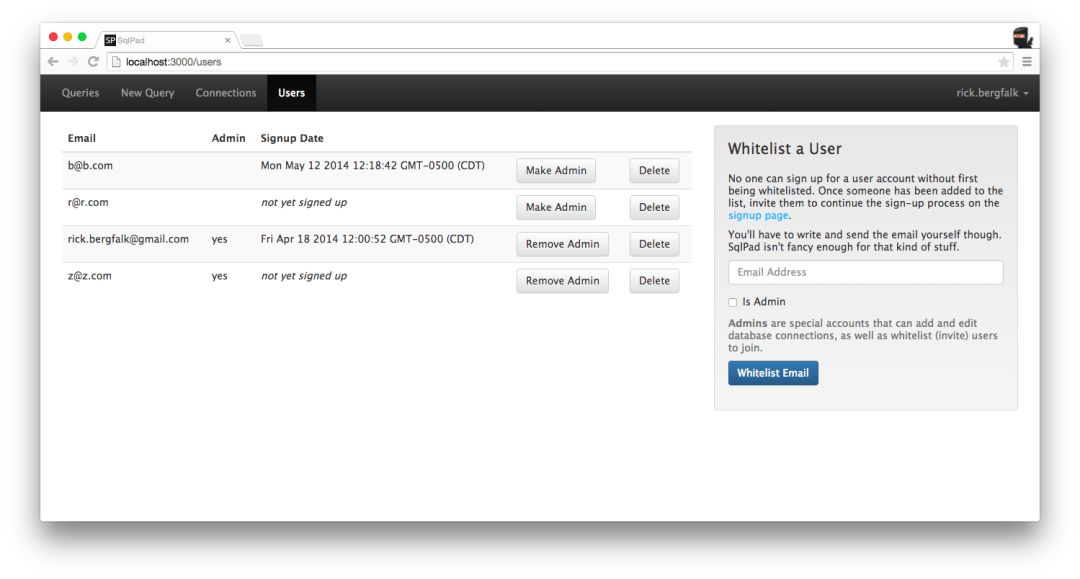The image size is (1080, 579).
Task: Click the Is Admin label text
Action: coord(764,302)
